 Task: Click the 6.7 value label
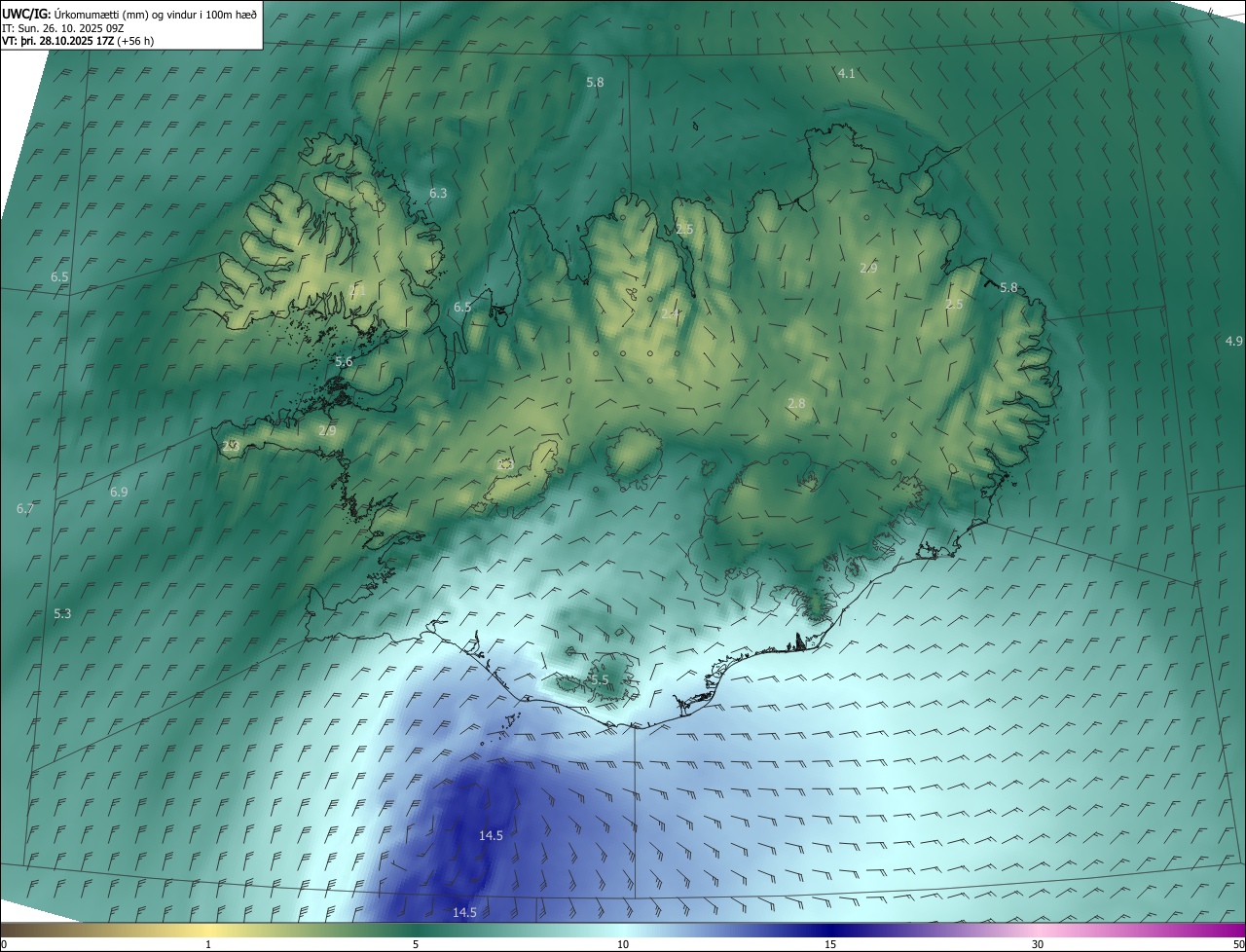coord(25,509)
